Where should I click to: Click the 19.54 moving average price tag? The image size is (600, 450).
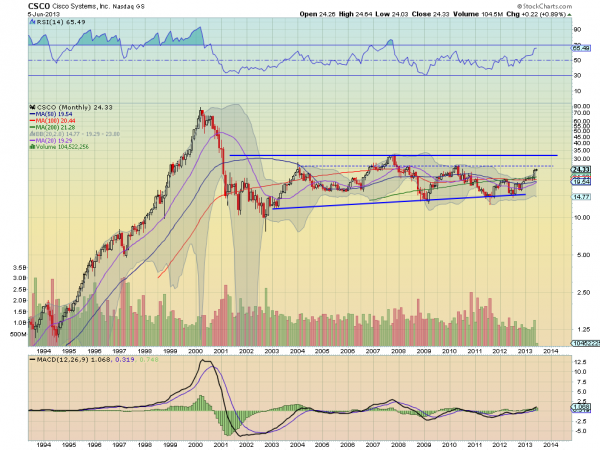click(x=581, y=182)
